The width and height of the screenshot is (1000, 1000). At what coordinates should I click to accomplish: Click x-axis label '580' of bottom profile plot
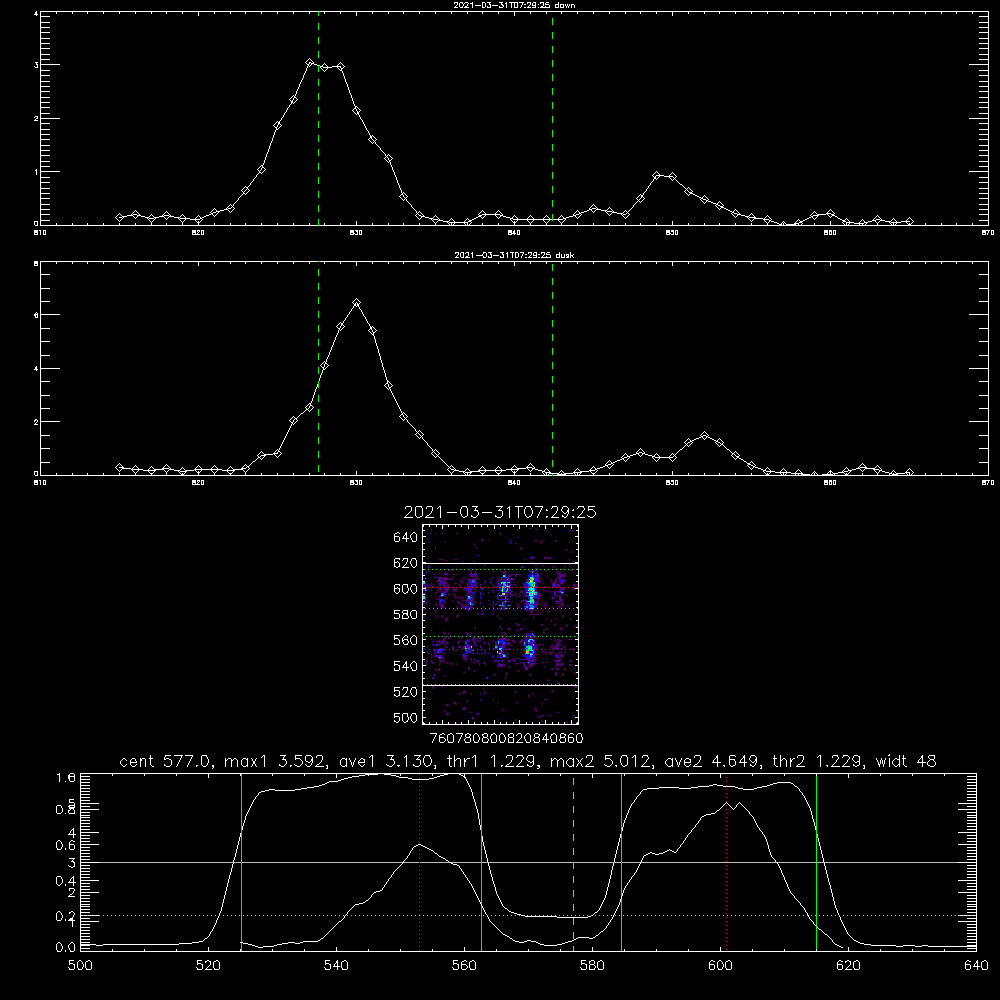[592, 966]
